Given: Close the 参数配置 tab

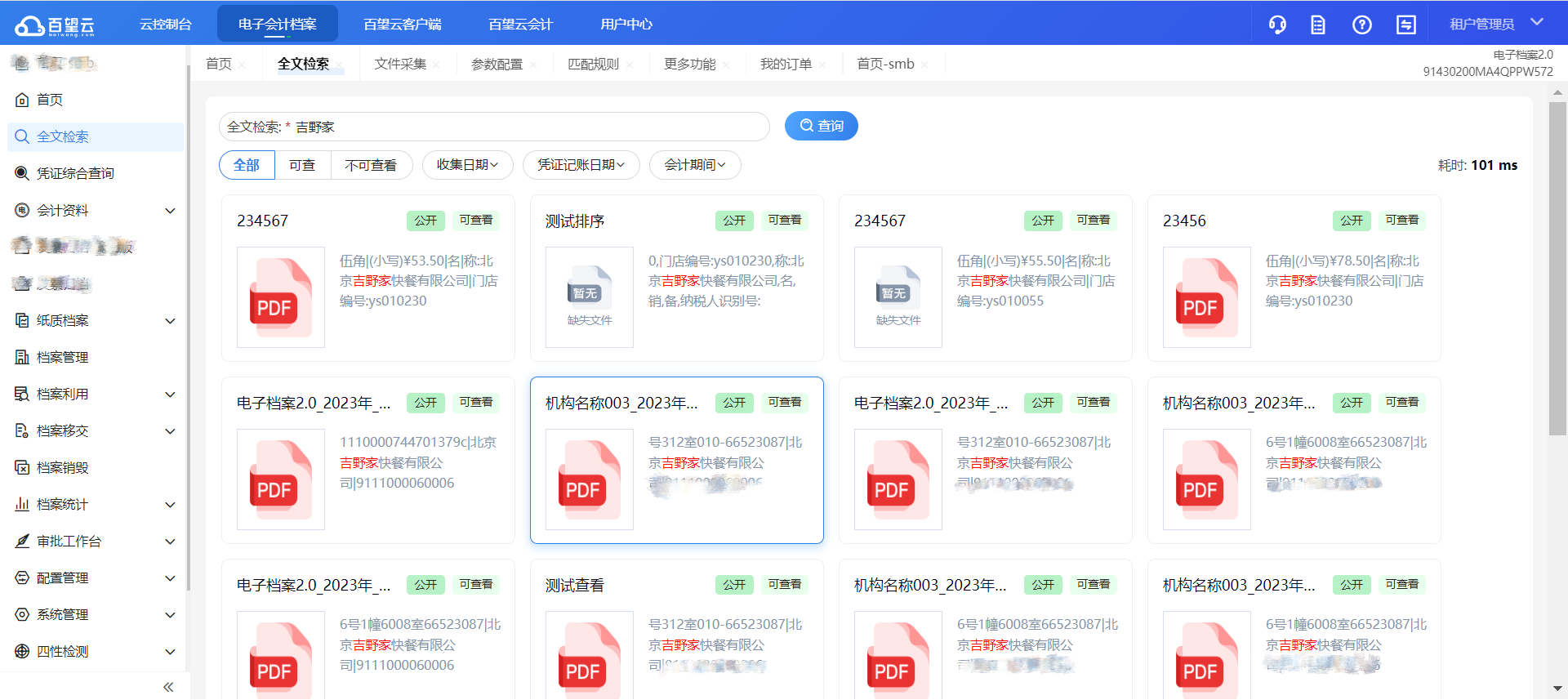Looking at the screenshot, I should [x=532, y=65].
